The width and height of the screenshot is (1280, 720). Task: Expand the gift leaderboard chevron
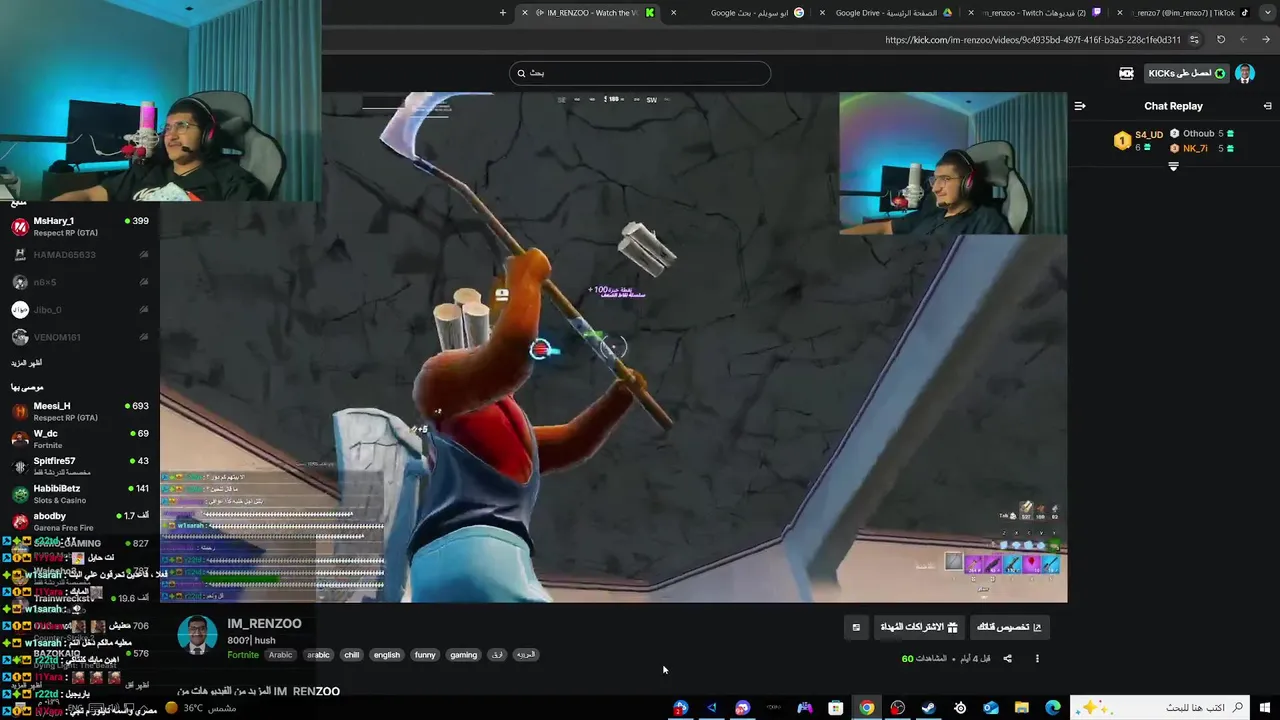[x=1174, y=167]
